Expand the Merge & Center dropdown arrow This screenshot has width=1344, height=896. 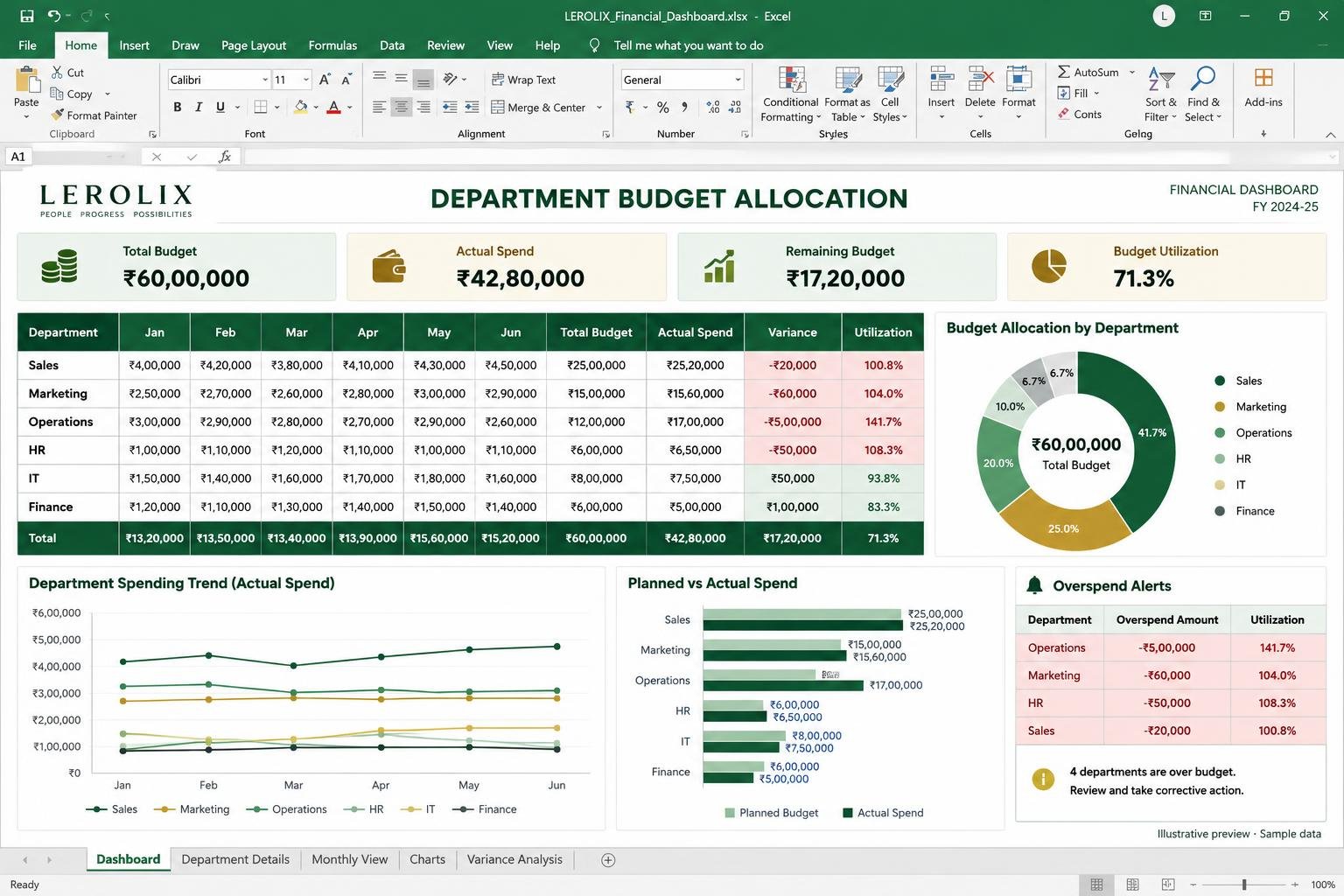click(x=599, y=108)
